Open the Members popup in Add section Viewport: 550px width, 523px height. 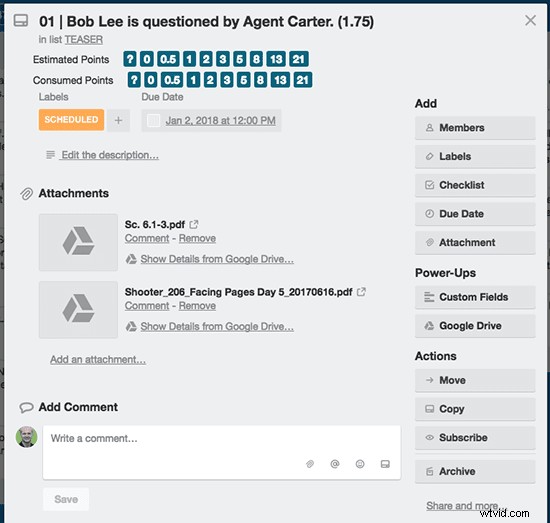click(x=475, y=128)
